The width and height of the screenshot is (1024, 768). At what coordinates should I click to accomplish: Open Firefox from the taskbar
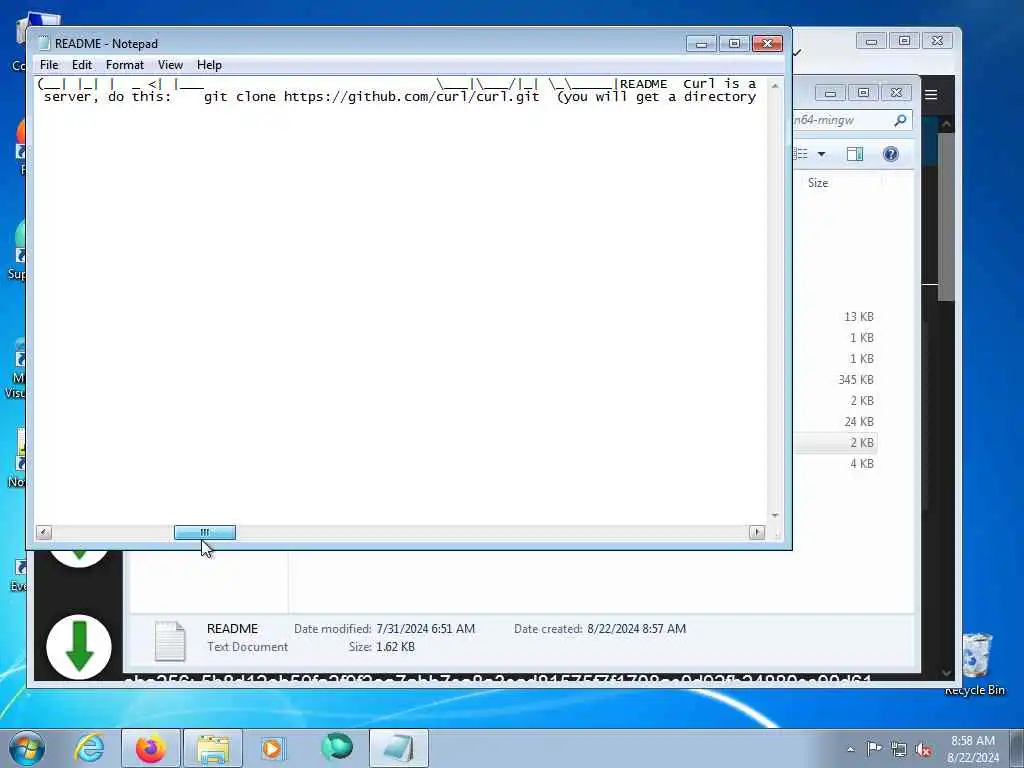(x=150, y=748)
